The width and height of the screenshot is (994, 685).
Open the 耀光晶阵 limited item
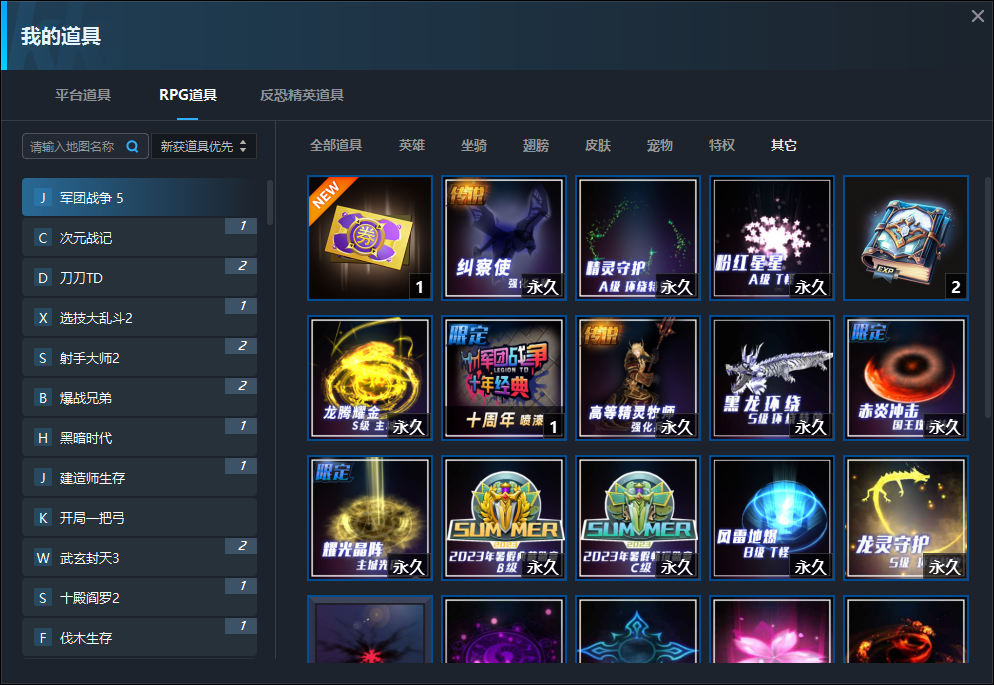click(370, 518)
